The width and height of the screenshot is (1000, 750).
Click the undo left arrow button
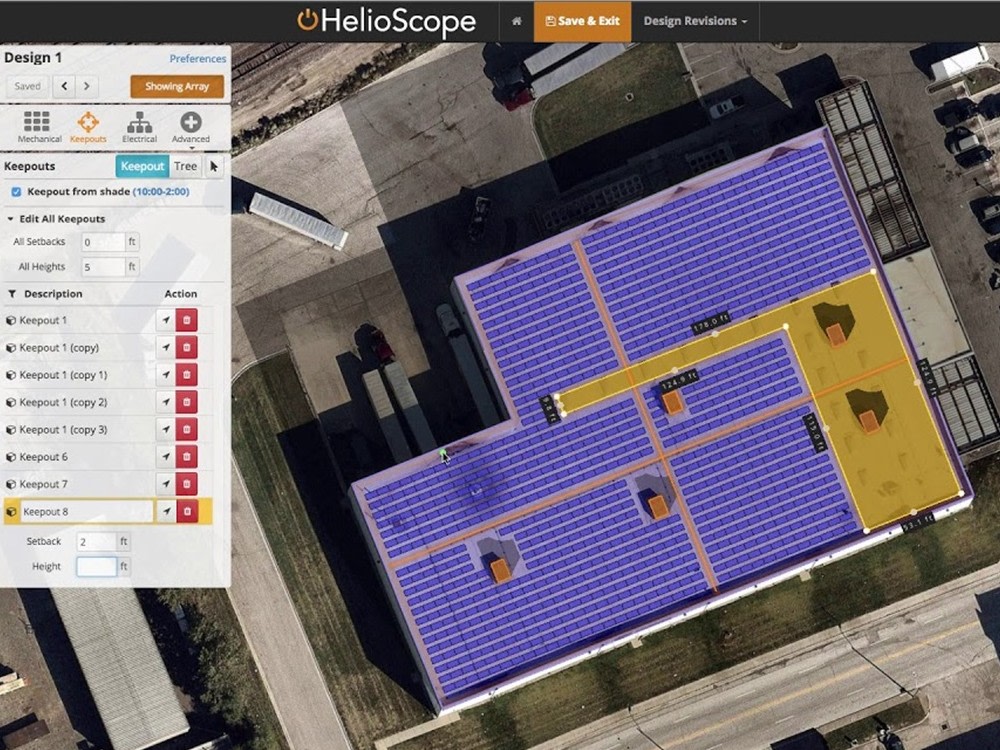(x=64, y=86)
